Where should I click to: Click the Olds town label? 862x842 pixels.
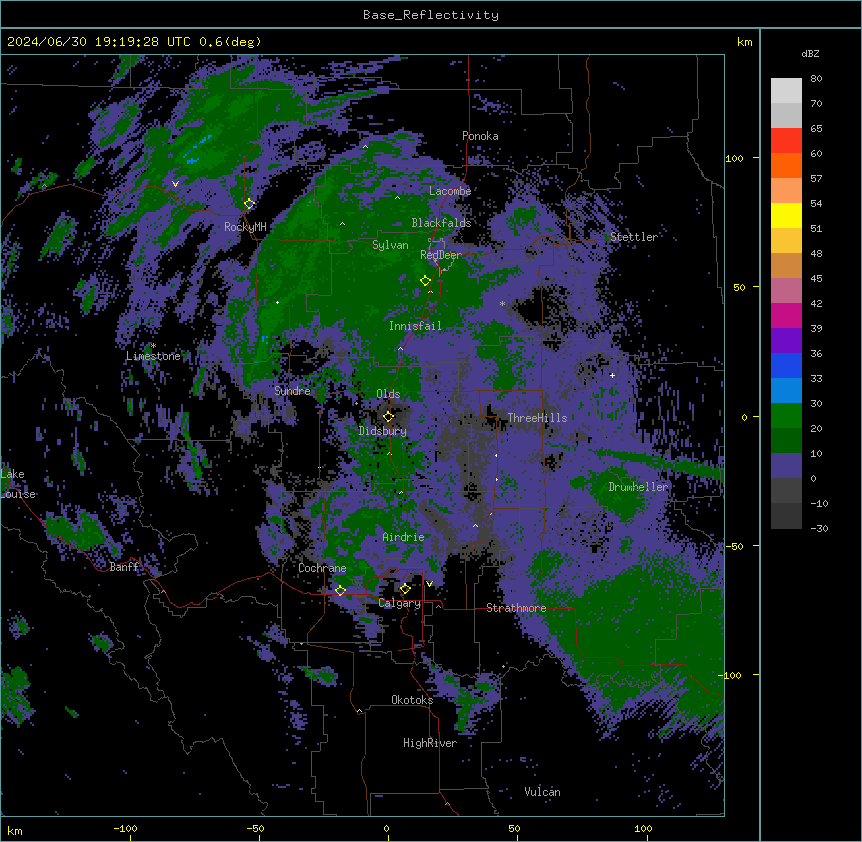pos(388,394)
